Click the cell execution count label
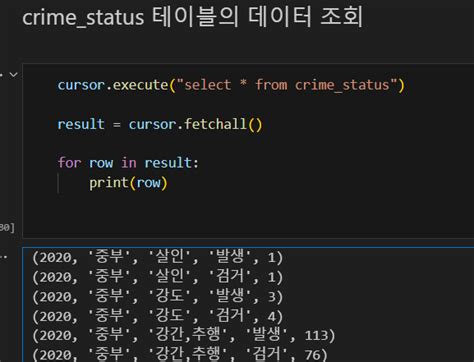Viewport: 474px width, 362px height. coord(7,228)
